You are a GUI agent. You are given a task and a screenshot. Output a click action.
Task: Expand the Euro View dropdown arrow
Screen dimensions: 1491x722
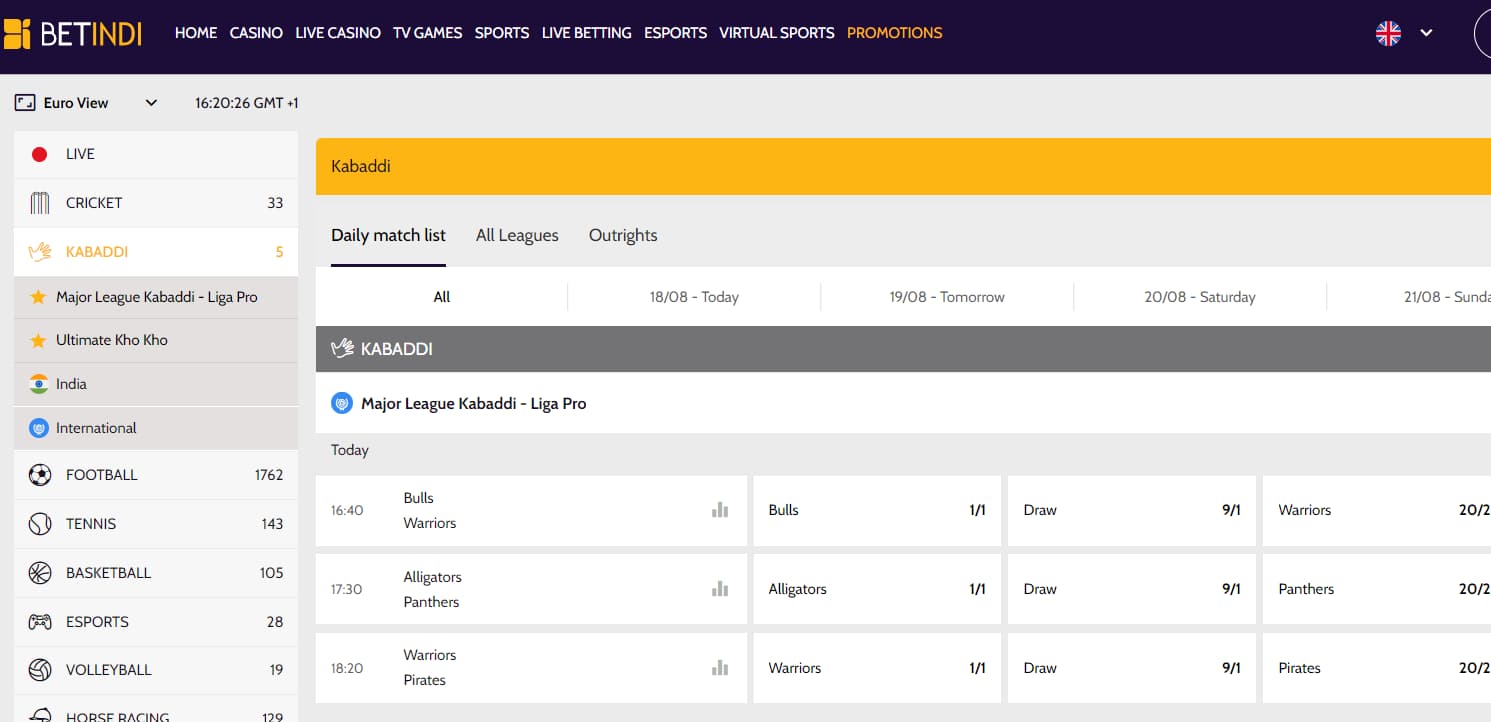coord(151,102)
